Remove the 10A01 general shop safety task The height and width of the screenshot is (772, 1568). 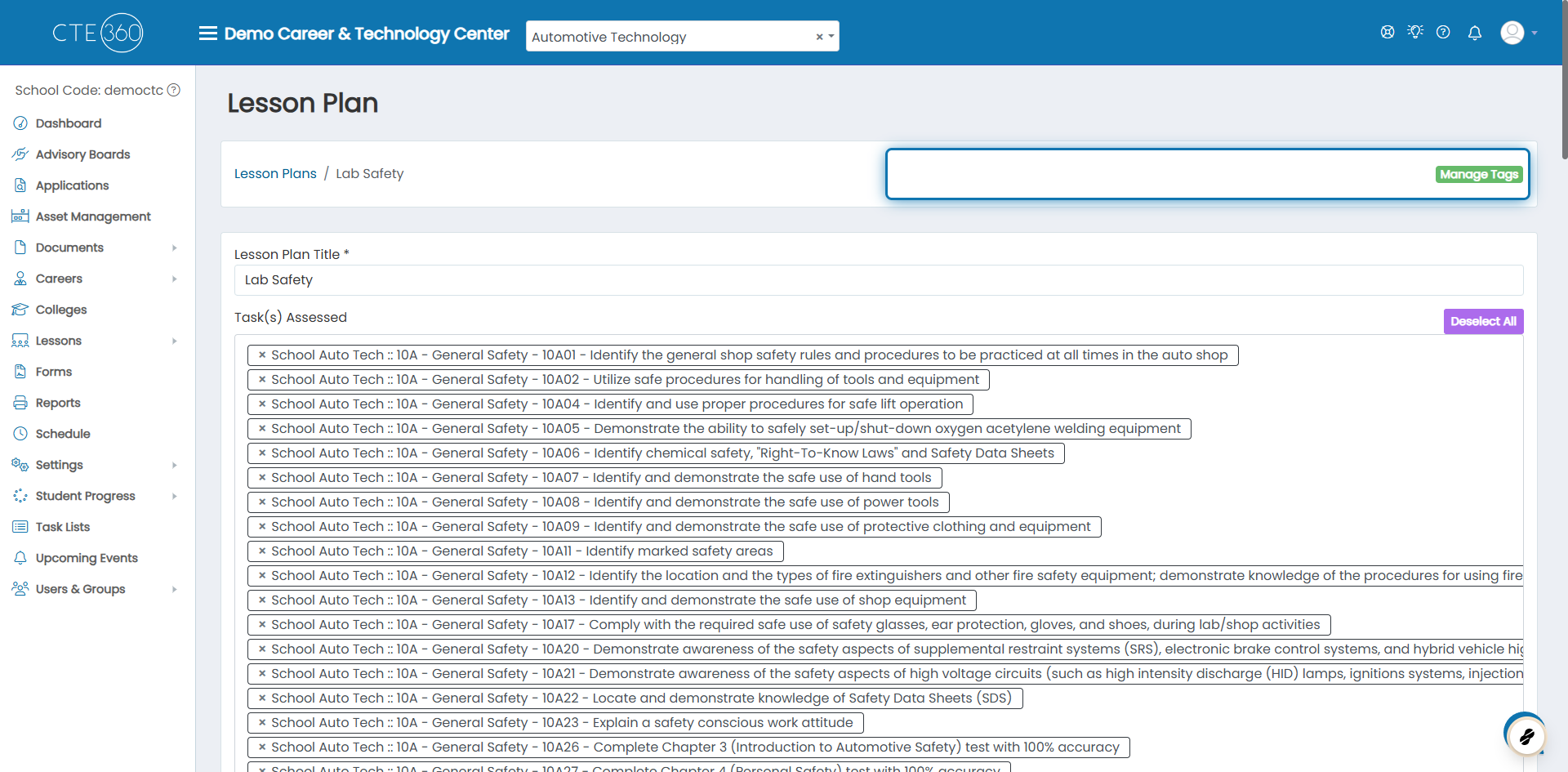(262, 355)
